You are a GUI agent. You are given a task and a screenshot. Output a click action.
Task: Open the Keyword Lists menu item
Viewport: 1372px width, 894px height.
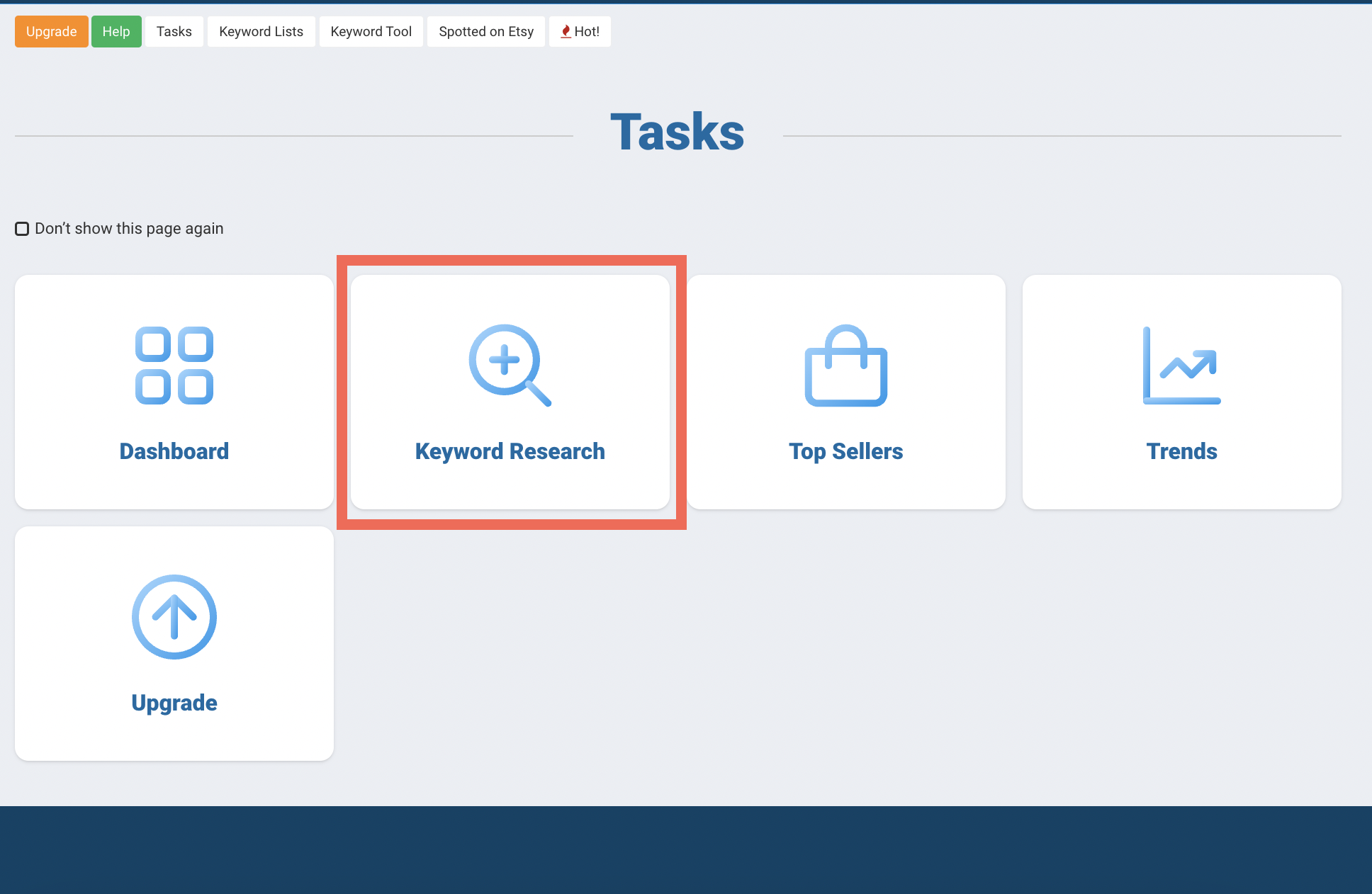pyautogui.click(x=261, y=32)
